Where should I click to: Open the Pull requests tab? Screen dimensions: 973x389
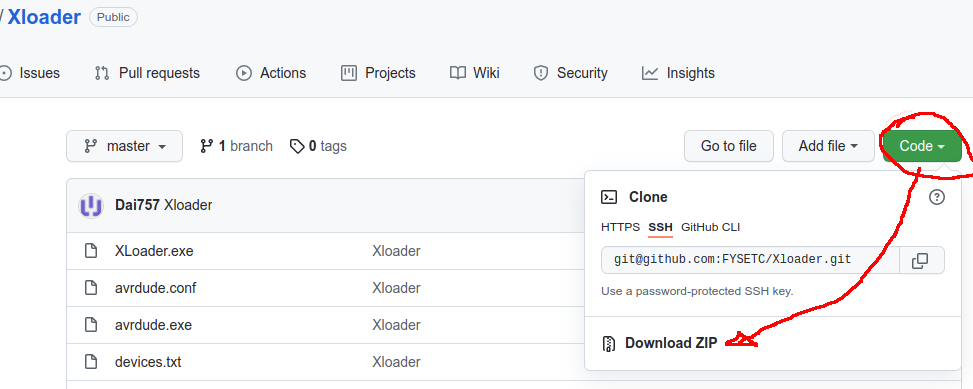[147, 73]
